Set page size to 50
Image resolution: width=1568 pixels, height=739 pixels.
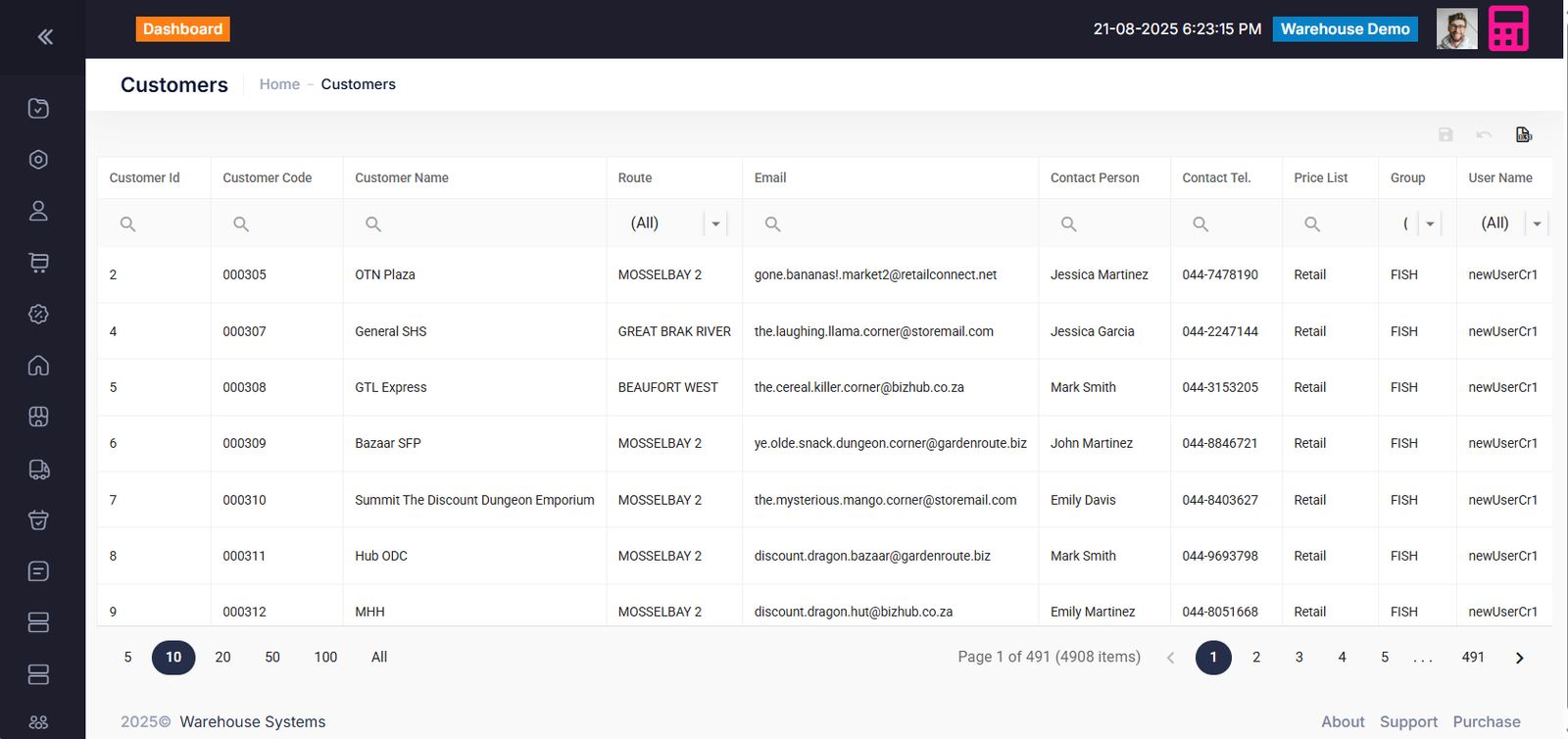coord(272,658)
